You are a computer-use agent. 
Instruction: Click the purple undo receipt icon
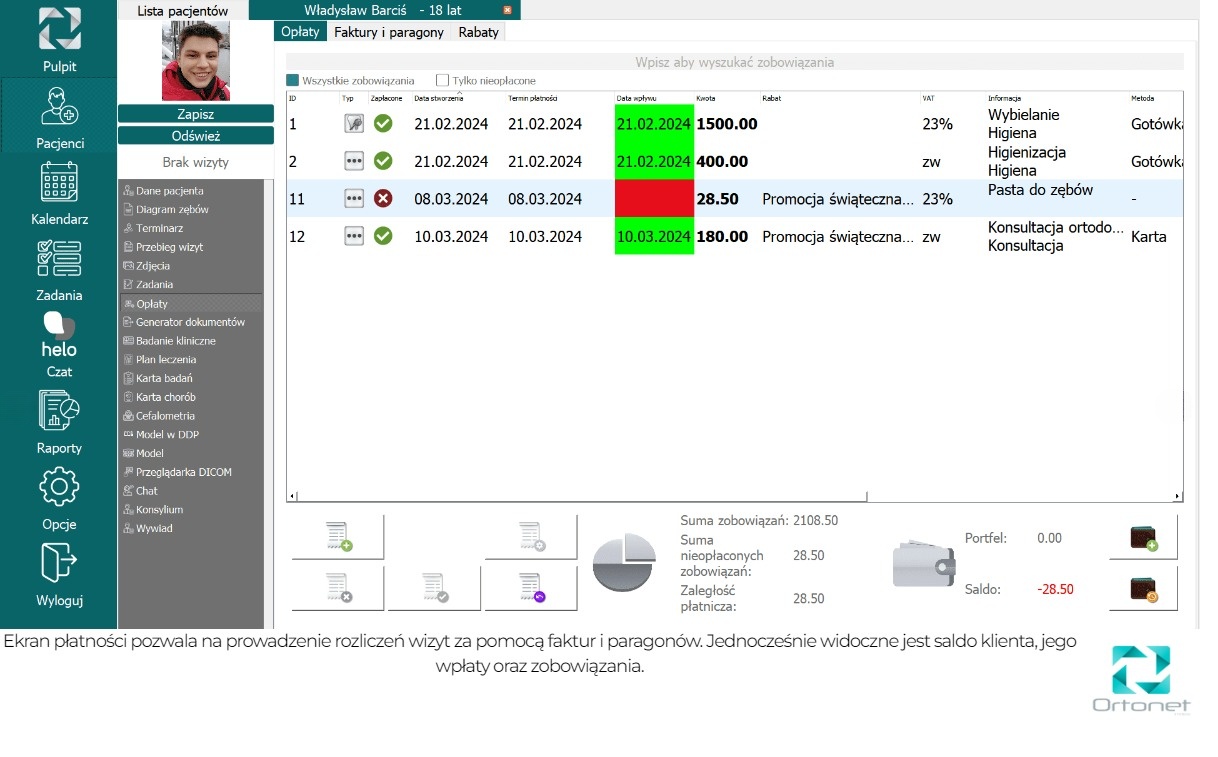click(531, 588)
